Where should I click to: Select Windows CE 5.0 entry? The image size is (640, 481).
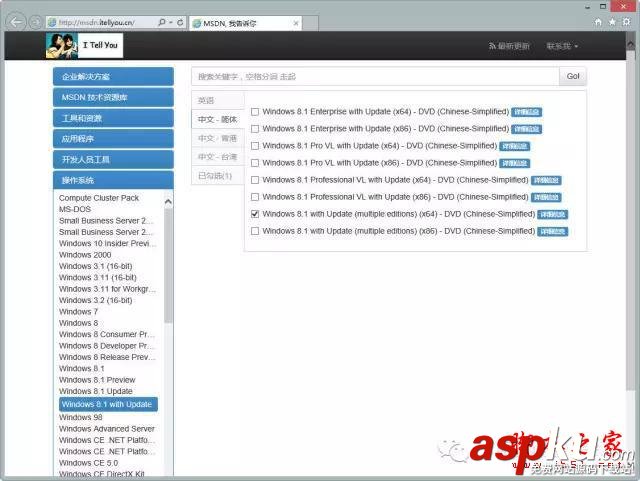[x=89, y=463]
